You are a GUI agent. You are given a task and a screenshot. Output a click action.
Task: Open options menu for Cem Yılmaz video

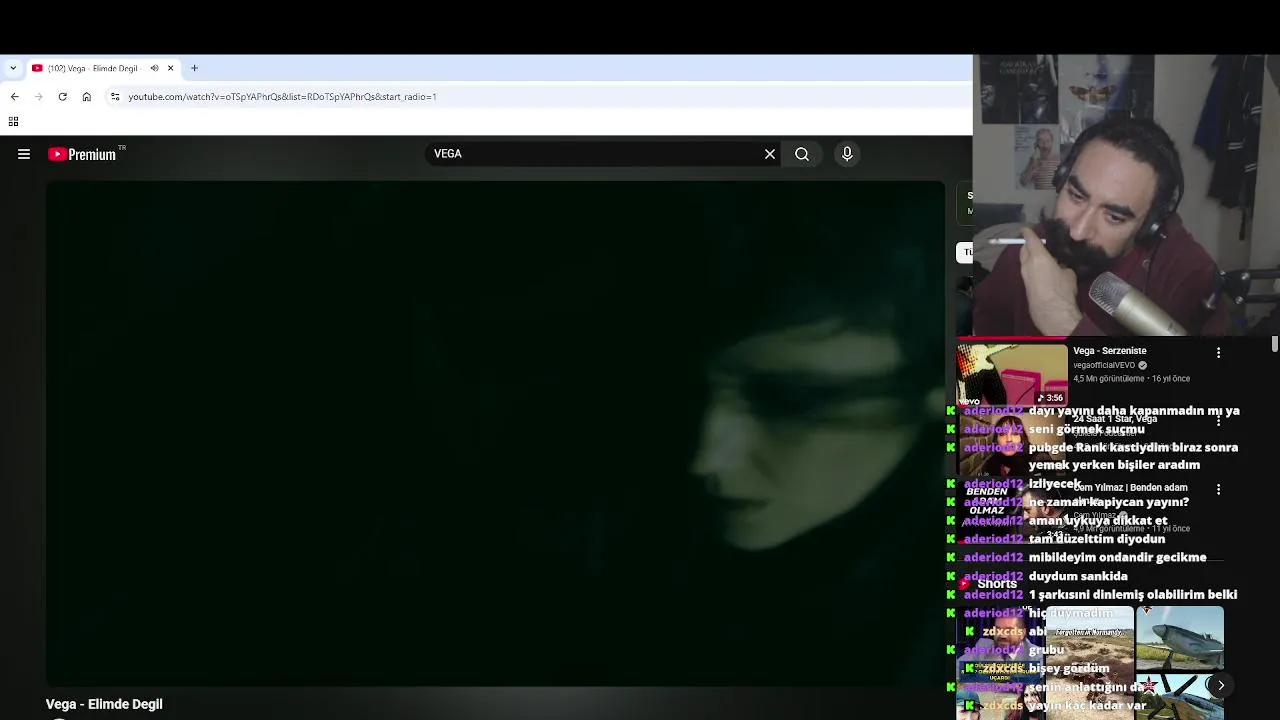(1218, 490)
